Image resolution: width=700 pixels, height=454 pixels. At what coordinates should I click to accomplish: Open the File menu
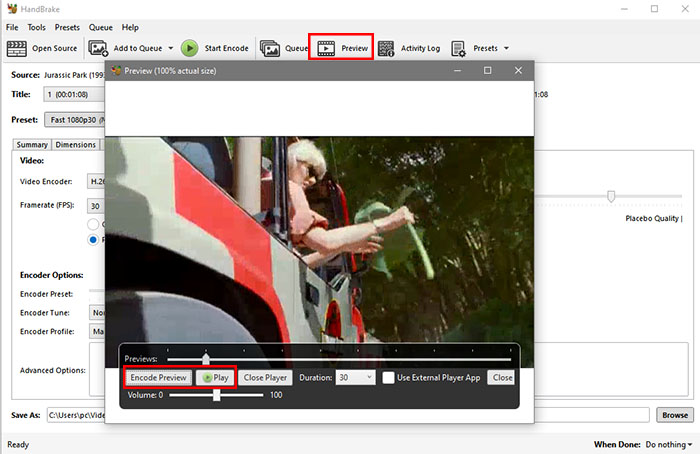point(12,28)
